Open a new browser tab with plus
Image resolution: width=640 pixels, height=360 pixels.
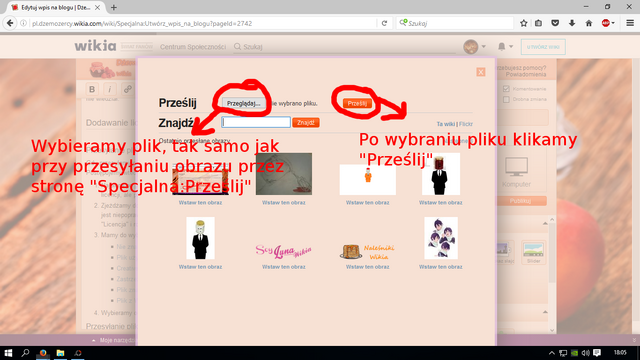tap(114, 7)
